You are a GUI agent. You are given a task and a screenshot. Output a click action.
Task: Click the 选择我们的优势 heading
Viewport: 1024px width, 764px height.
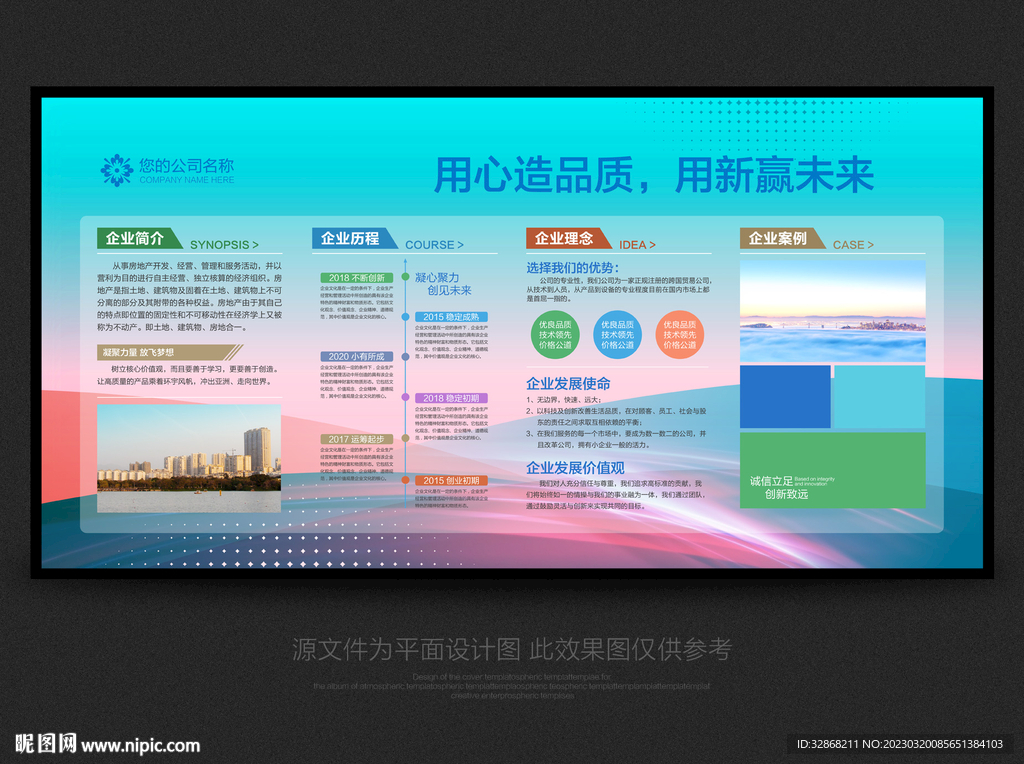point(572,268)
